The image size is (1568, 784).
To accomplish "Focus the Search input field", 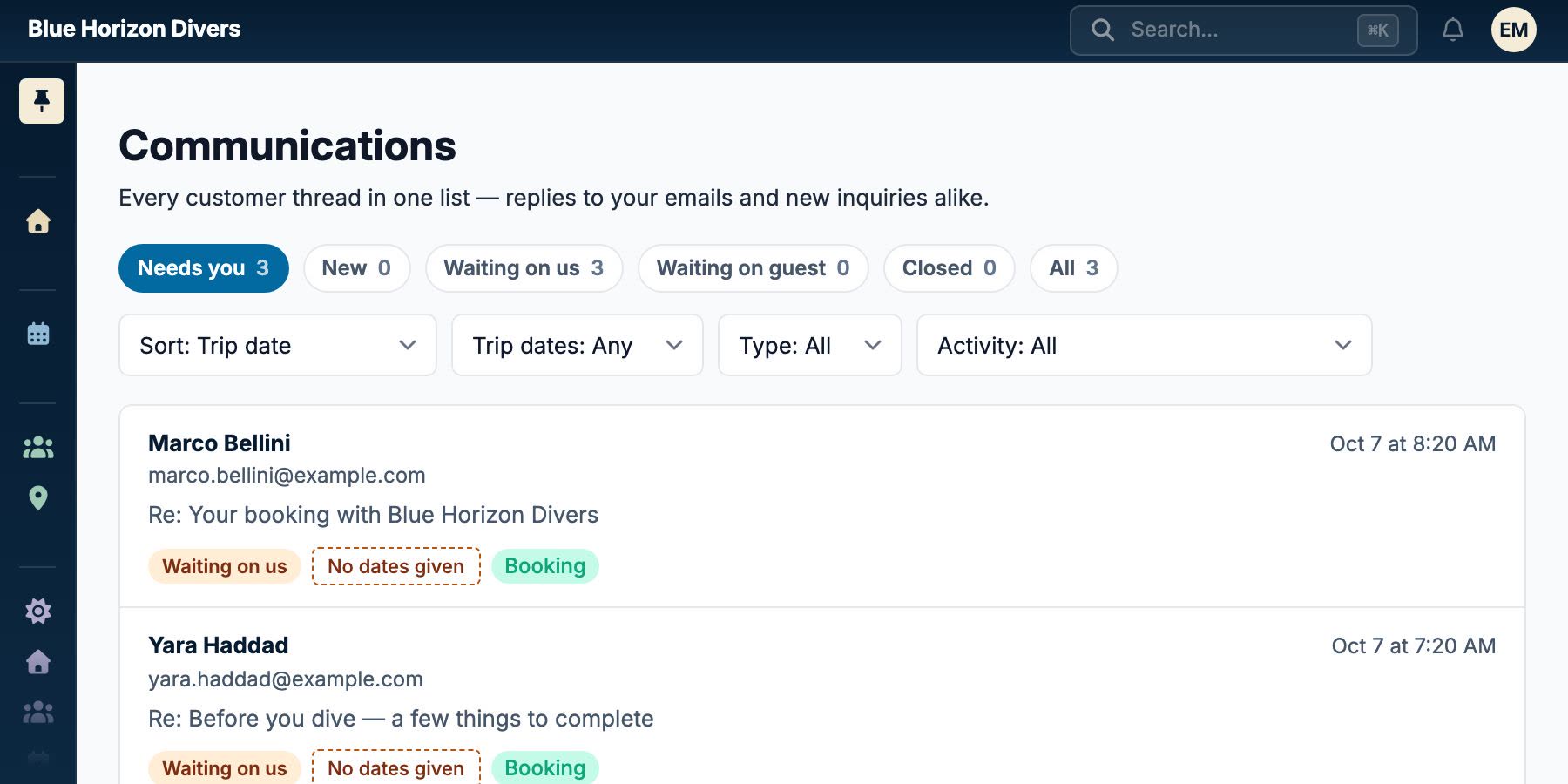I will 1244,30.
